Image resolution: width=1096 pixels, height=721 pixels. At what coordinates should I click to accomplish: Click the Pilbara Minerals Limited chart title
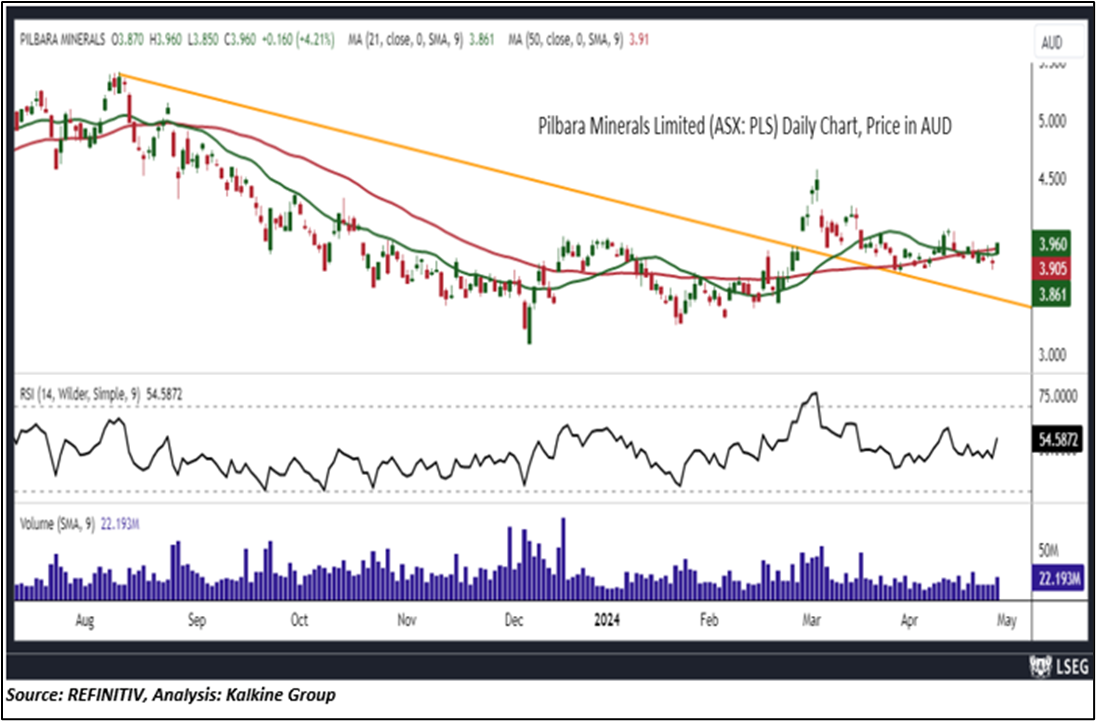[744, 127]
